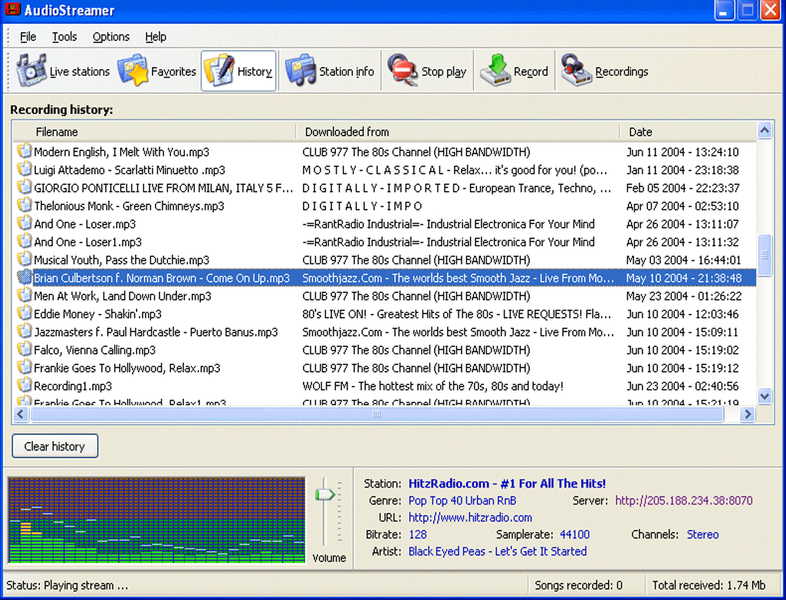
Task: Click file icon beside Men At Work row
Action: 24,295
